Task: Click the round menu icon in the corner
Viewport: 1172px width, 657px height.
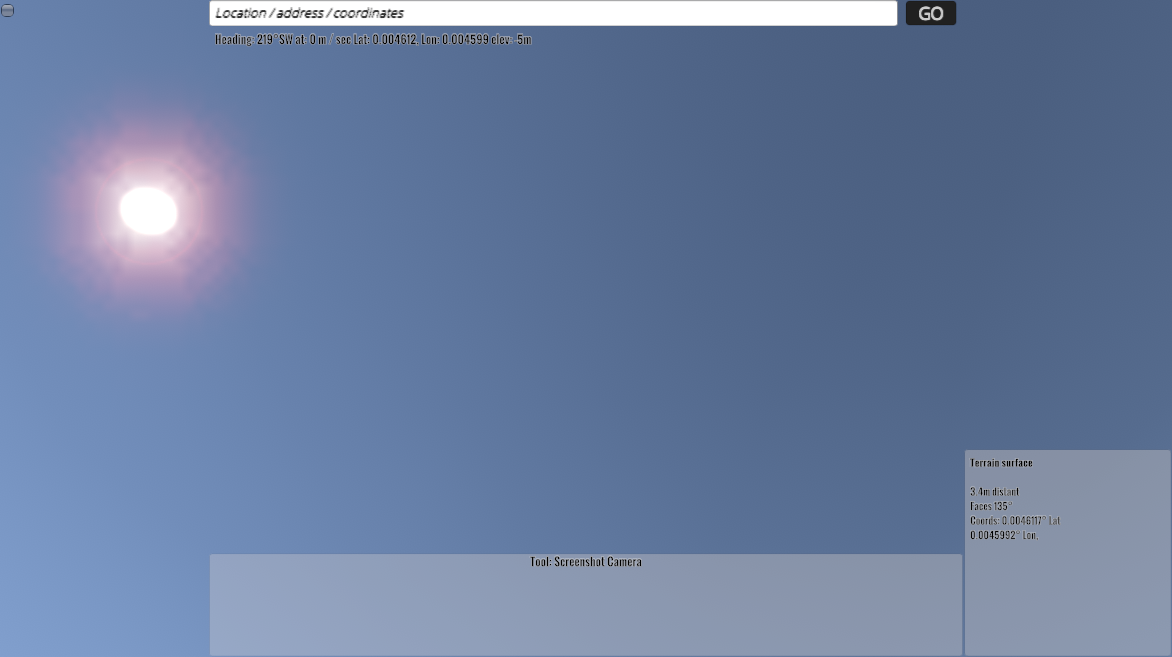Action: coord(8,10)
